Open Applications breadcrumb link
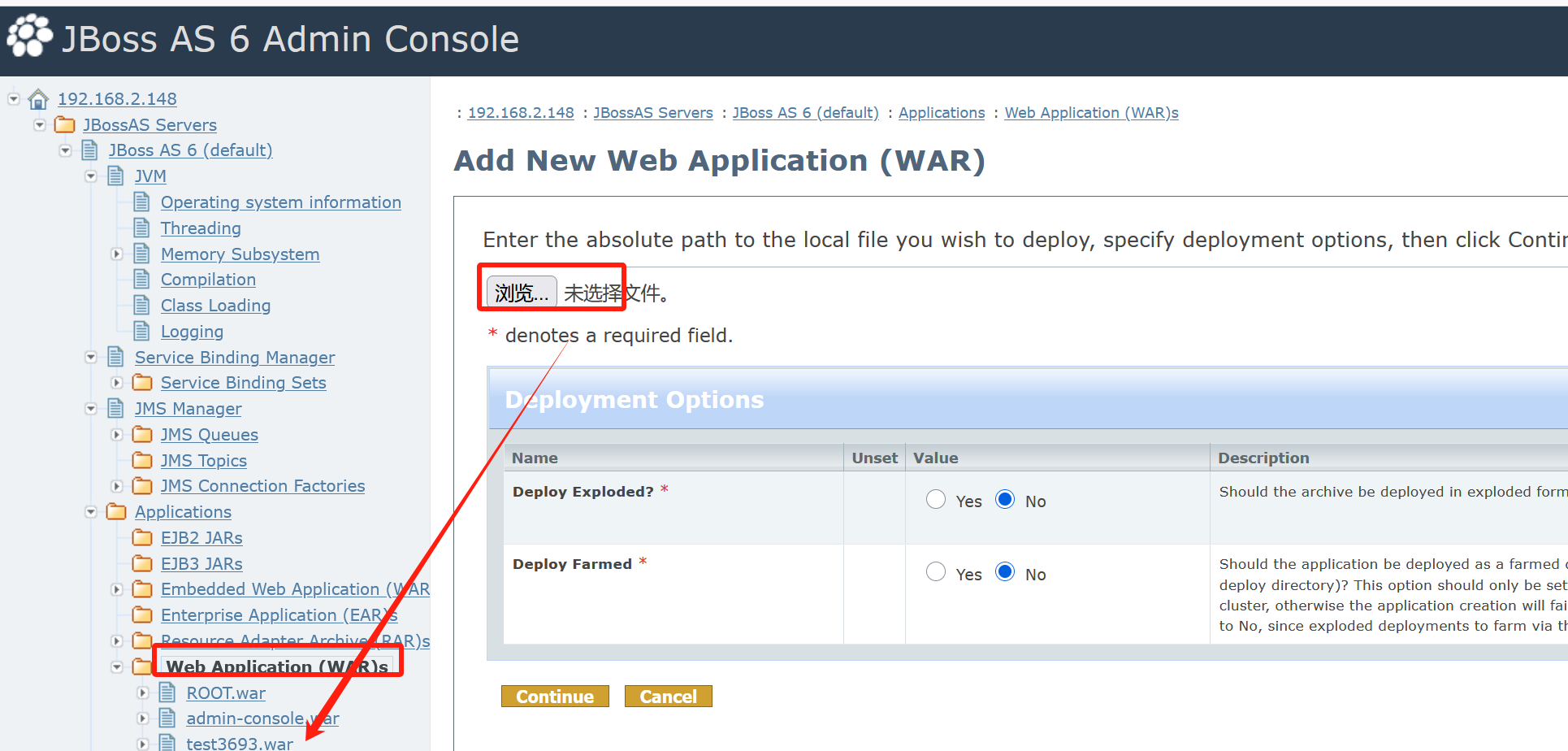1568x751 pixels. (x=942, y=113)
